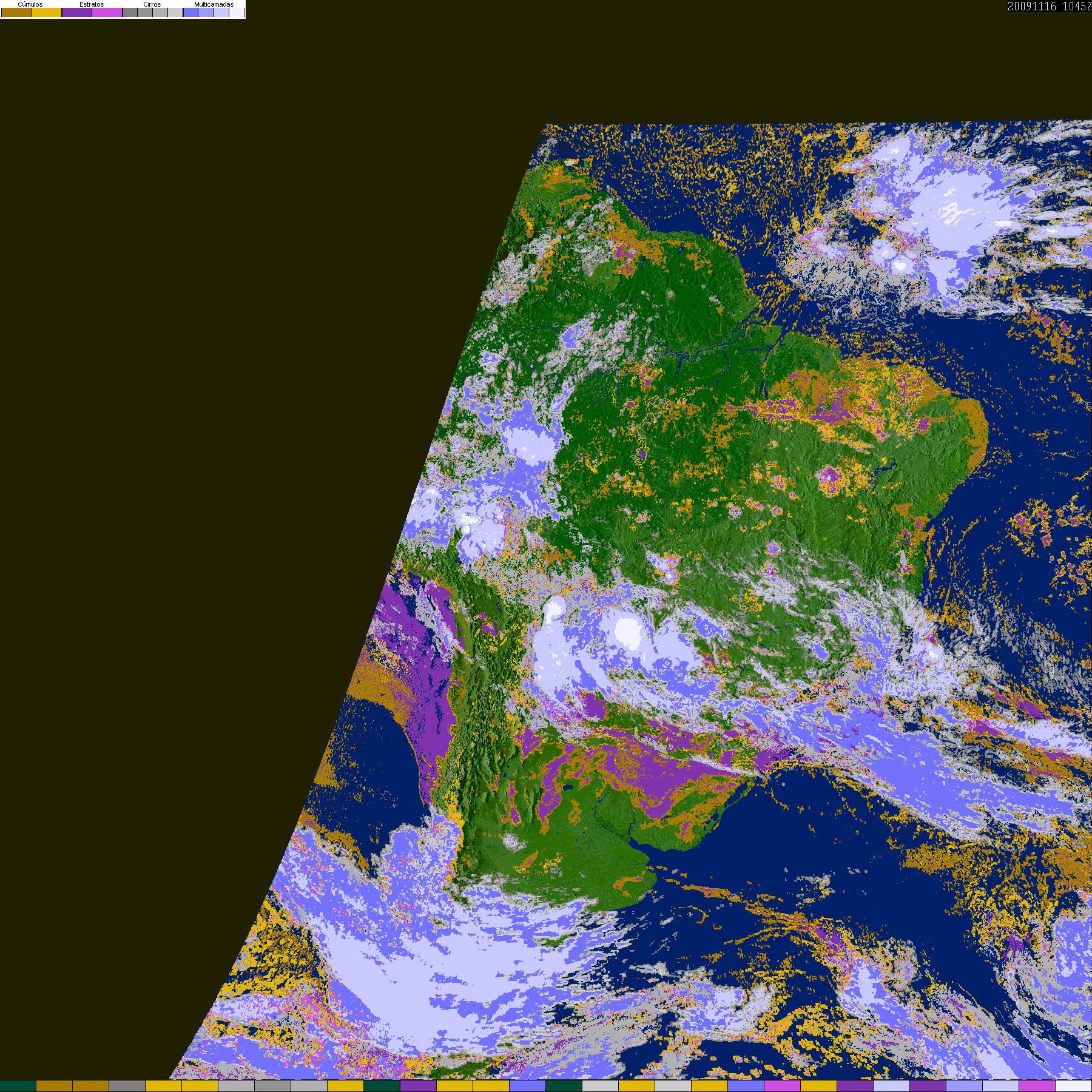This screenshot has width=1092, height=1092.
Task: Pick the darkest gray Cirros legend swatch
Action: 130,12
